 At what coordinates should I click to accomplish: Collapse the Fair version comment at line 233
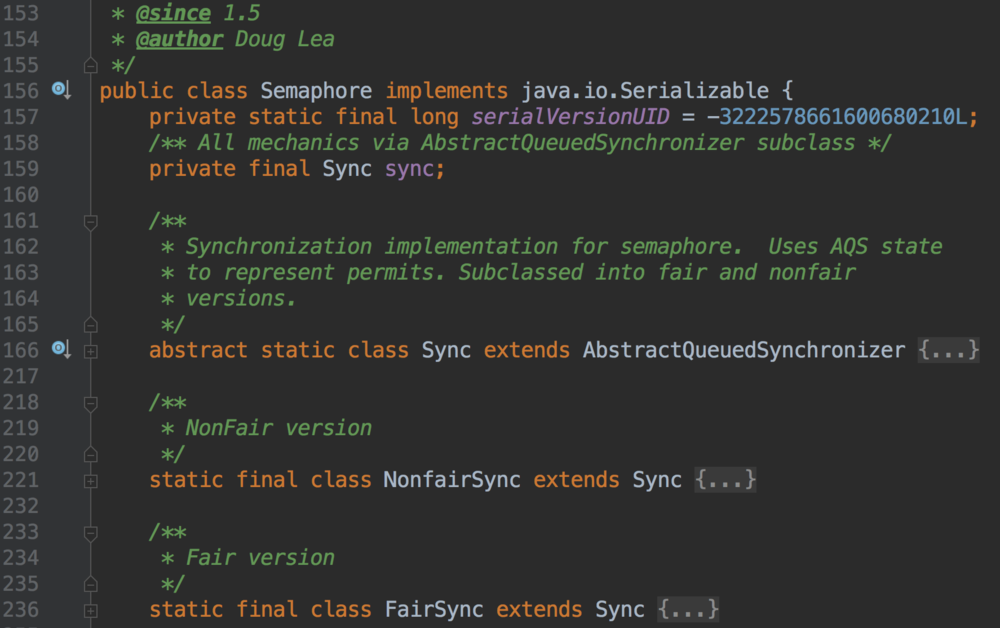click(91, 533)
